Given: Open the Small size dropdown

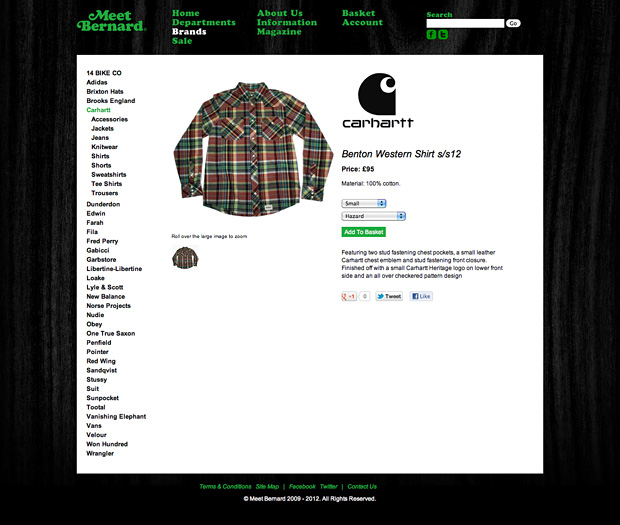Looking at the screenshot, I should click(x=364, y=203).
